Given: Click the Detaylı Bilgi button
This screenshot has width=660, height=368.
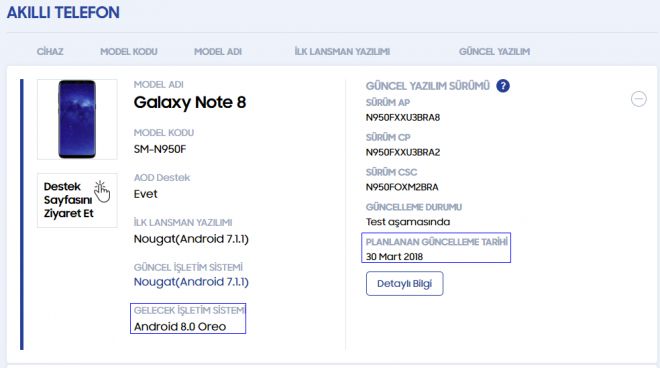Looking at the screenshot, I should [x=405, y=283].
